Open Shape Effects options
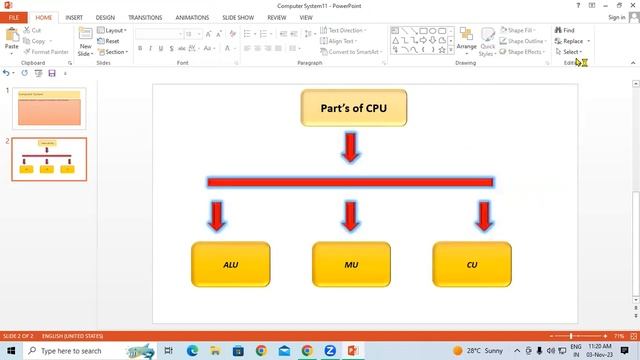The image size is (640, 360). (x=522, y=52)
